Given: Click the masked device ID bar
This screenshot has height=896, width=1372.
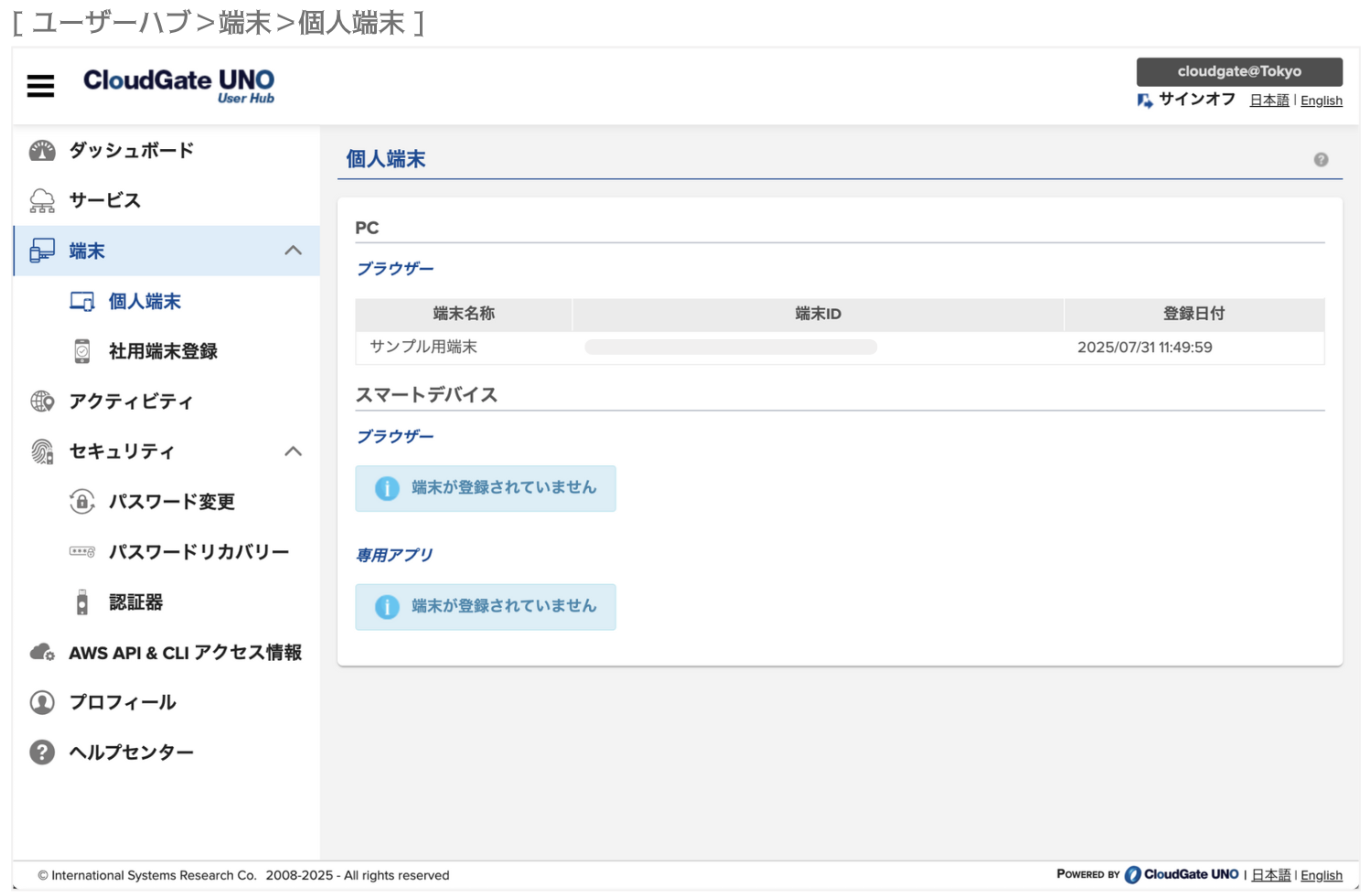Looking at the screenshot, I should (x=731, y=347).
